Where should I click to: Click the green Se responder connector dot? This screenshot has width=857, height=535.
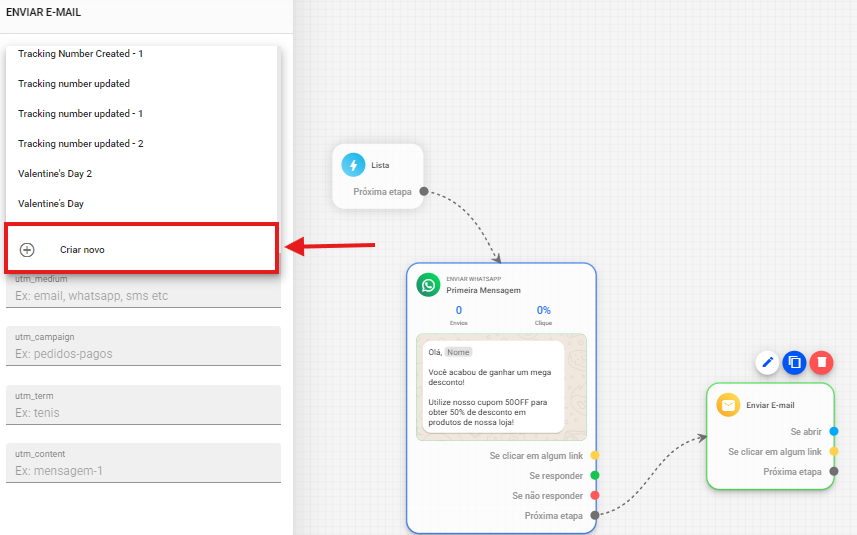point(594,475)
